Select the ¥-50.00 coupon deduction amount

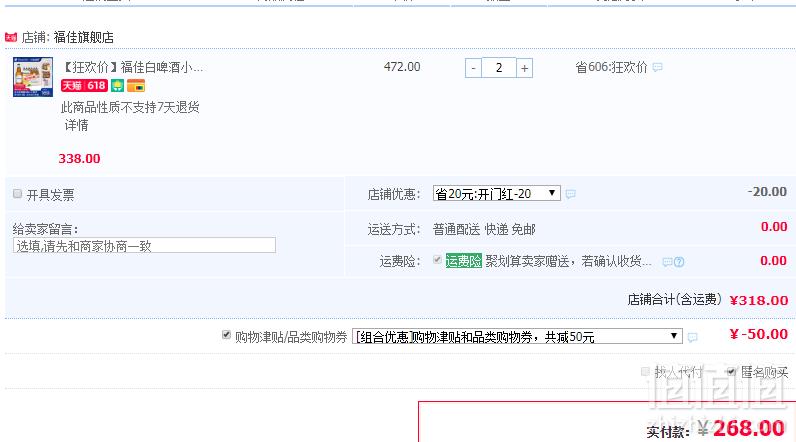[759, 334]
